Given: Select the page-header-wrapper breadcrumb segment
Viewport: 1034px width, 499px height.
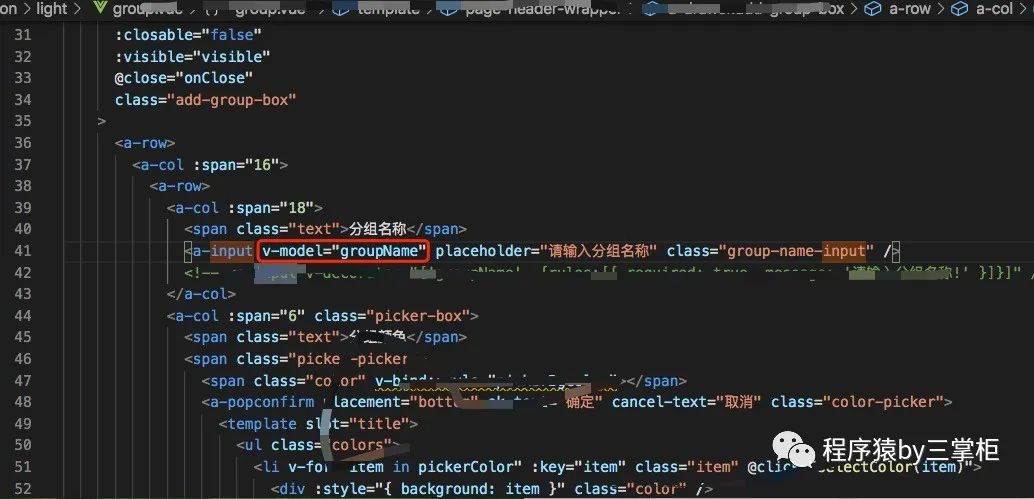Looking at the screenshot, I should tap(544, 9).
